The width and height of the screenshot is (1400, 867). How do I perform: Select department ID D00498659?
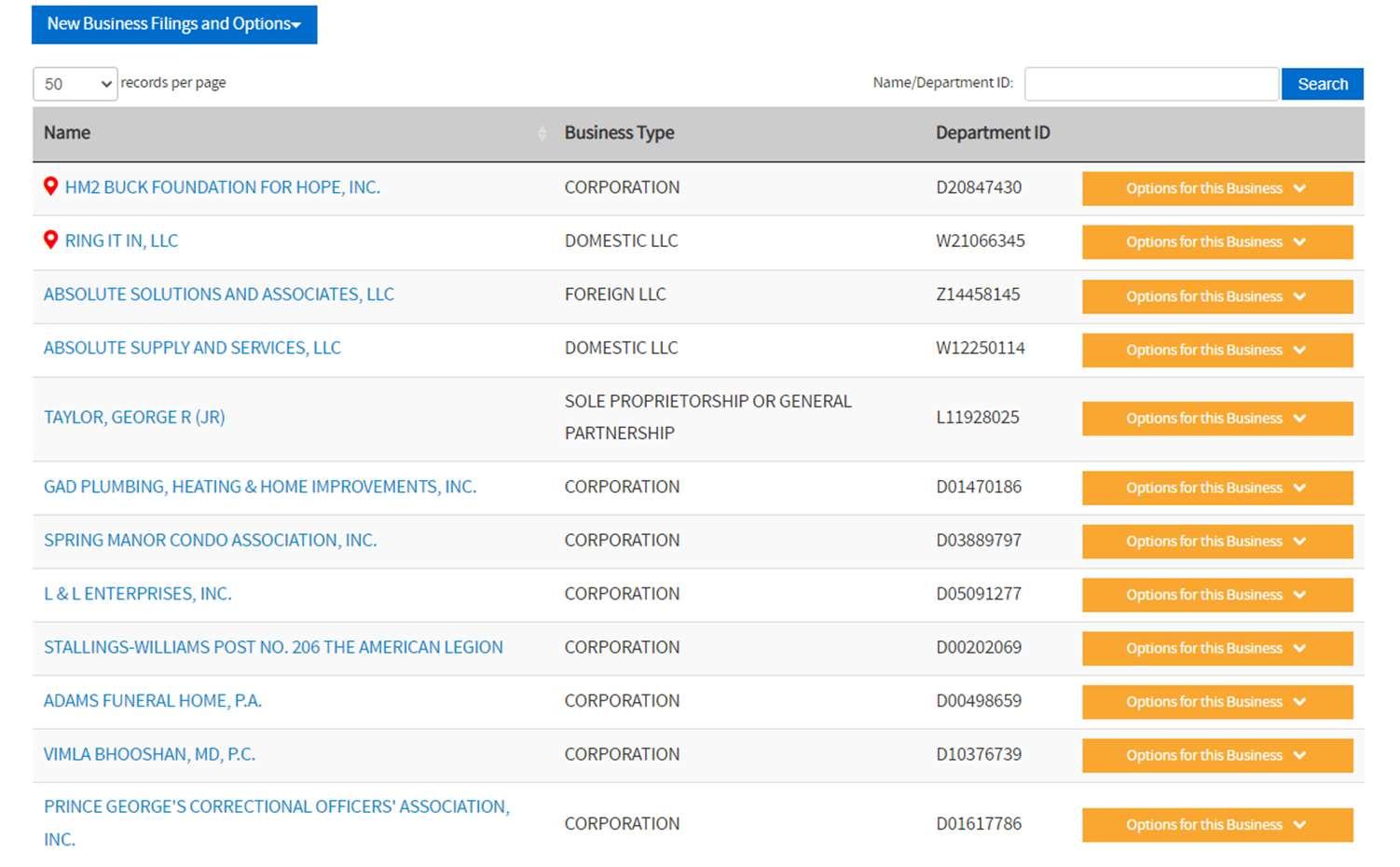coord(979,701)
